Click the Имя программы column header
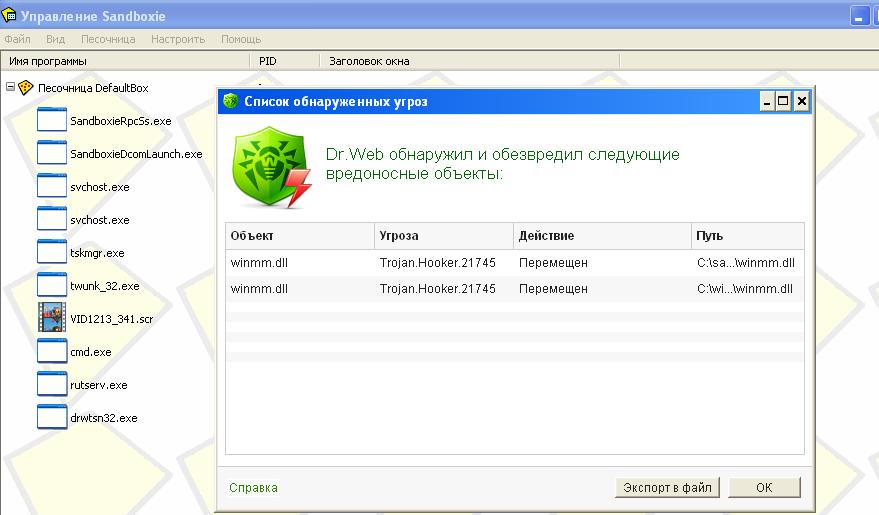This screenshot has width=879, height=515. point(47,61)
